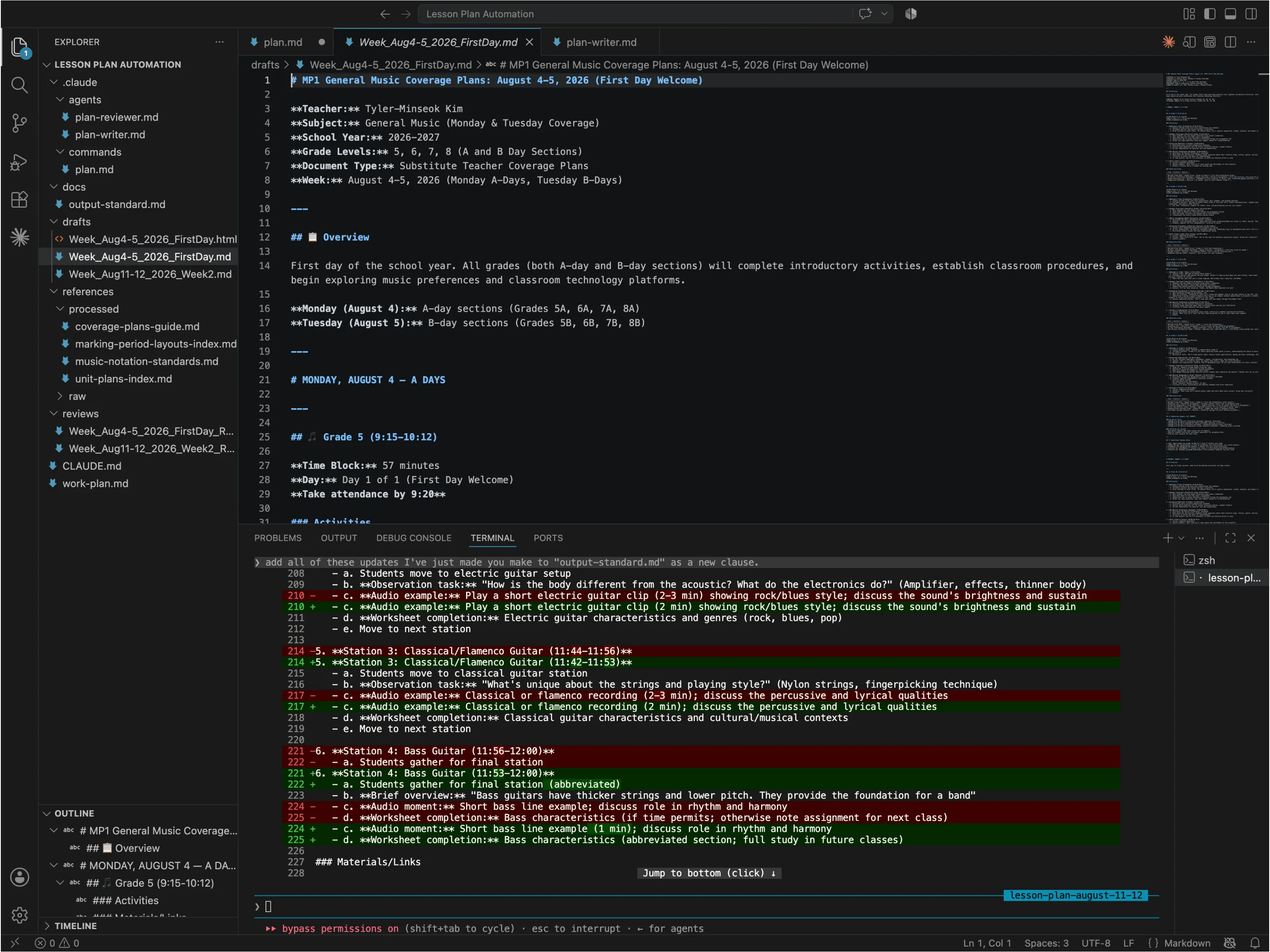Click the chat icon in the title bar

[865, 14]
